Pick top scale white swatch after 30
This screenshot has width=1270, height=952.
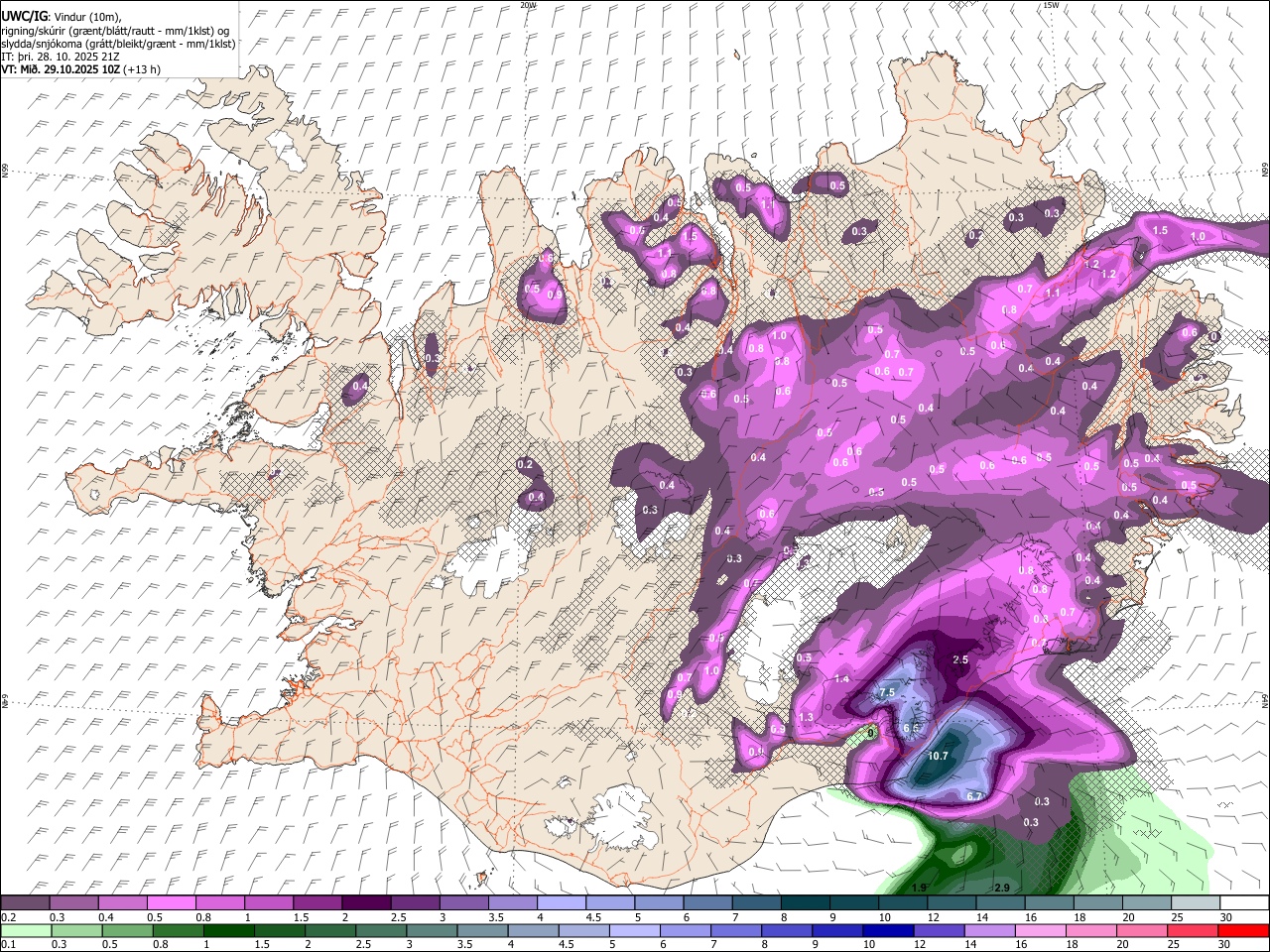pyautogui.click(x=1245, y=903)
